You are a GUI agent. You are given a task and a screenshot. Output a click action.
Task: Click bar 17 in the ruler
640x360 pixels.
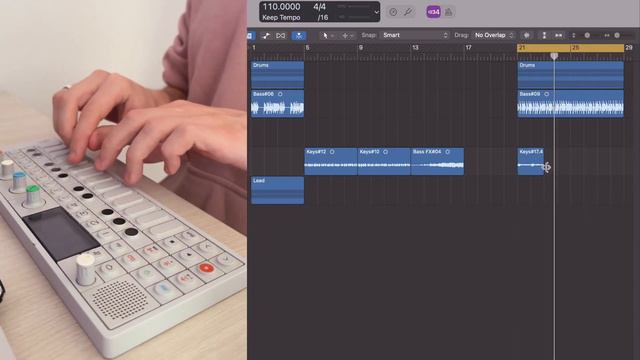click(x=469, y=48)
